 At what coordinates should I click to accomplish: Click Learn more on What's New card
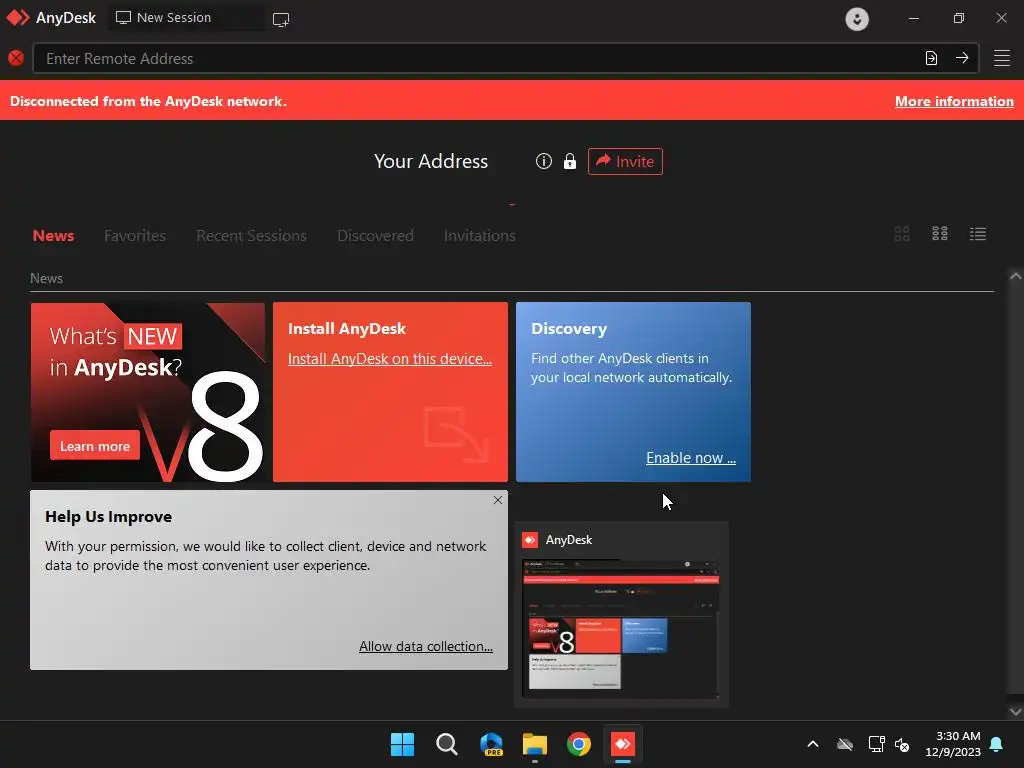95,446
